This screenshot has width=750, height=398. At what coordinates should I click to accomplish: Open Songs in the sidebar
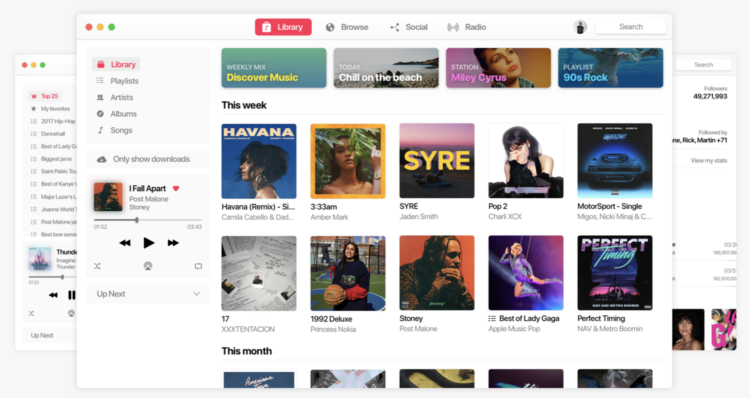click(115, 130)
